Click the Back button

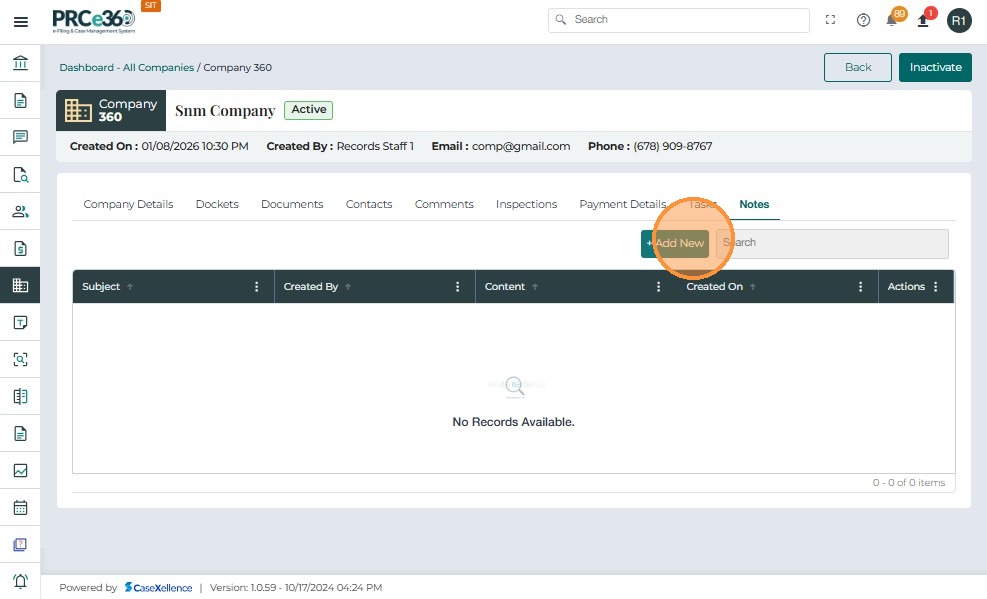tap(858, 67)
